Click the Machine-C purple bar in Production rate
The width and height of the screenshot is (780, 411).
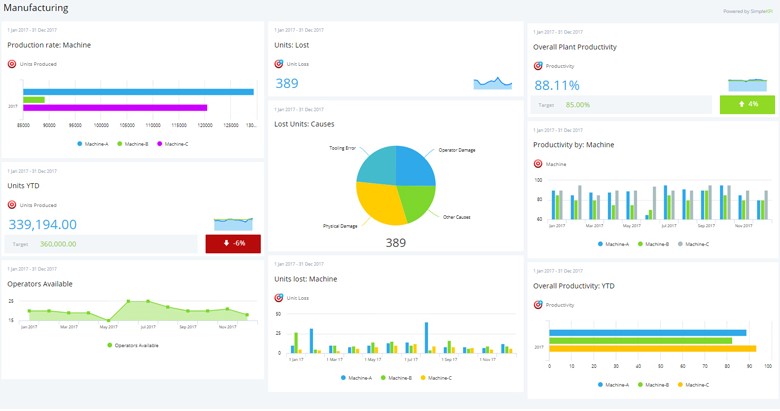pos(115,108)
